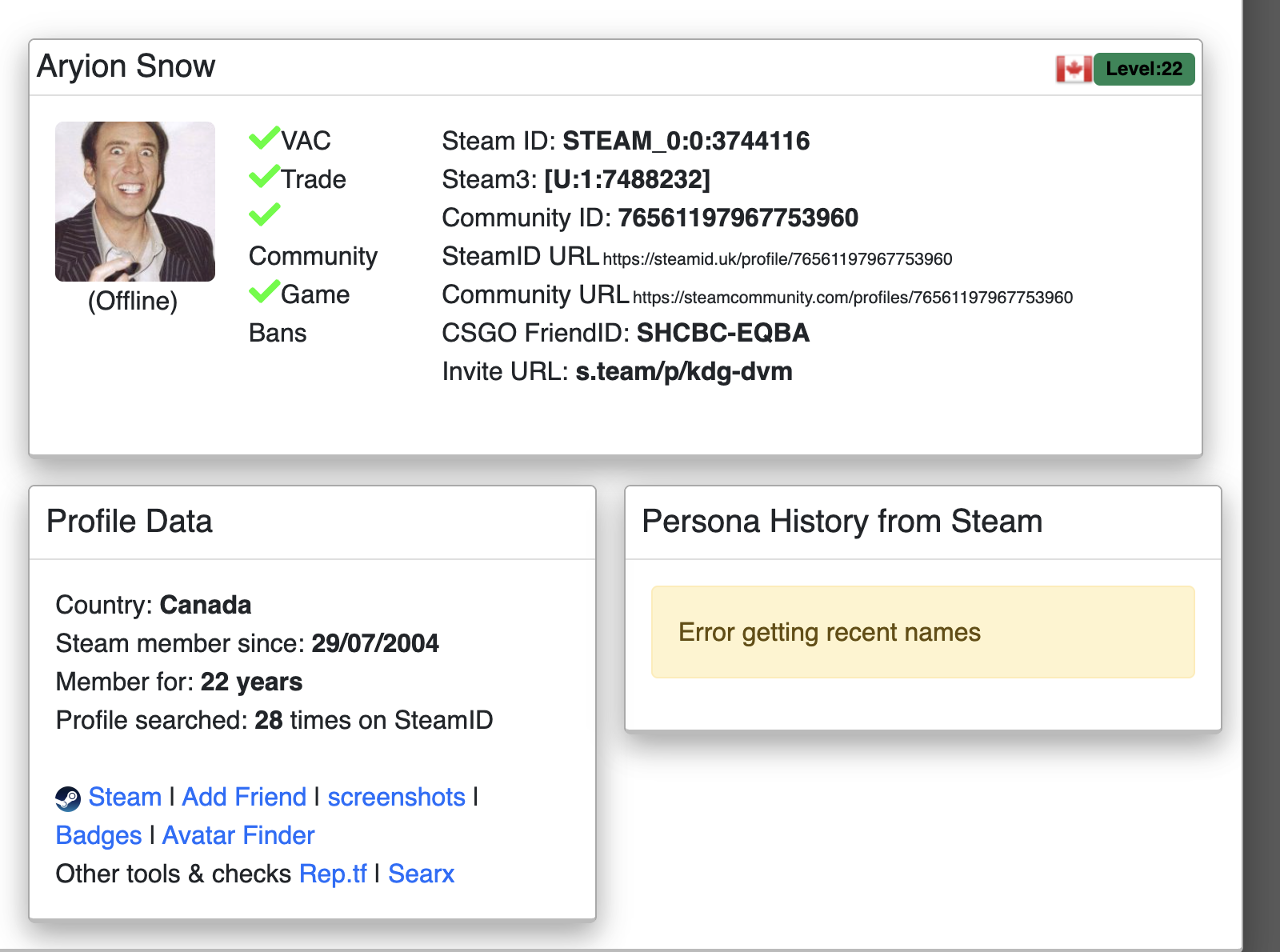
Task: Click the Add Friend link
Action: 244,798
